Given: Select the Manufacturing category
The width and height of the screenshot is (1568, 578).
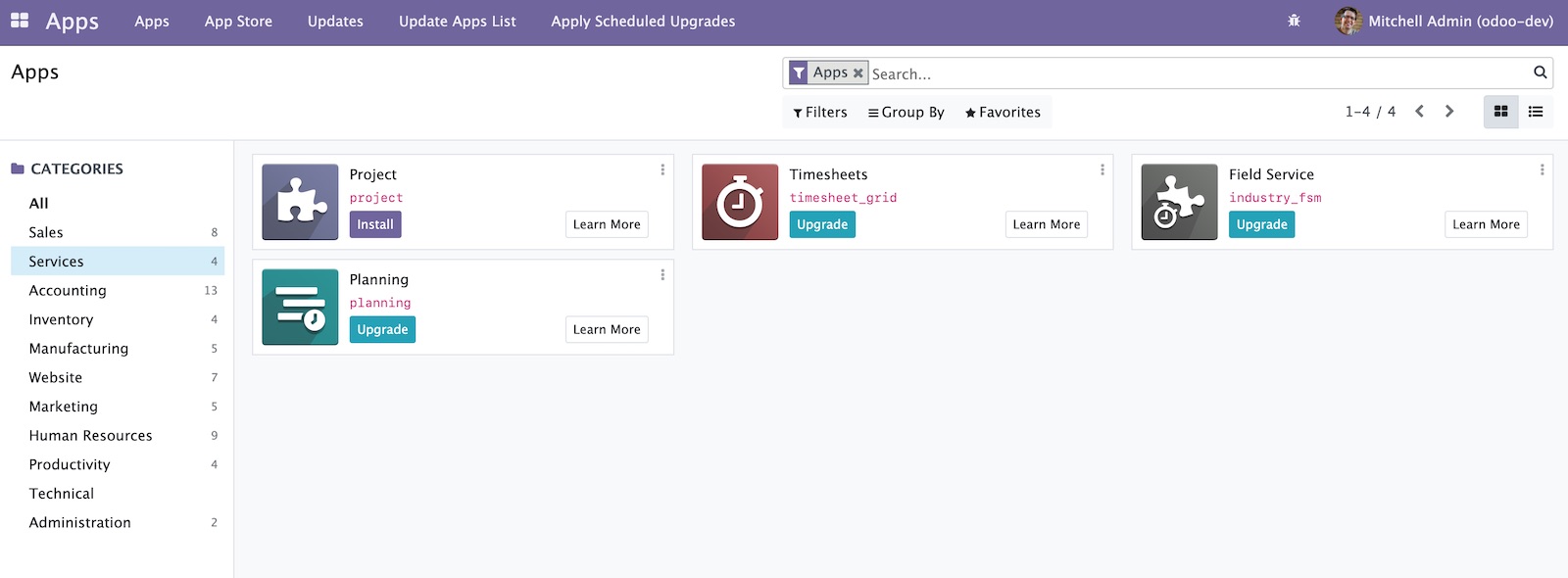Looking at the screenshot, I should tap(118, 349).
